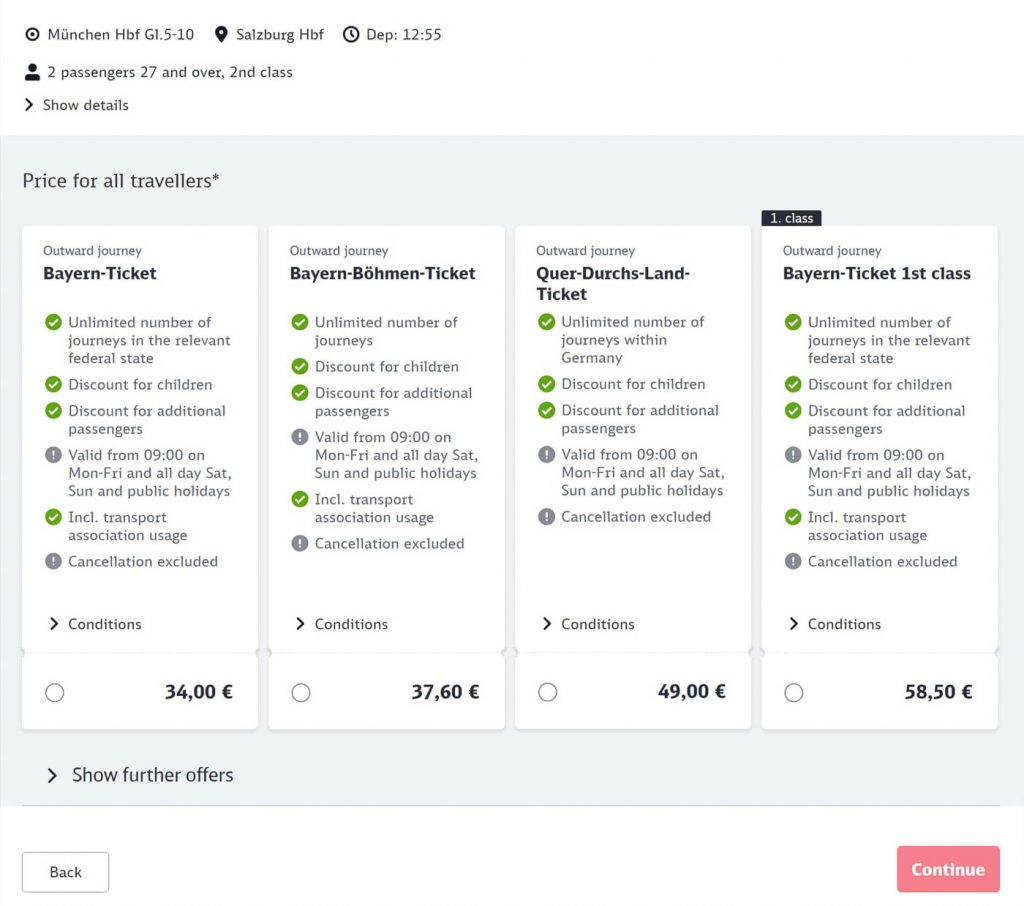Image resolution: width=1024 pixels, height=906 pixels.
Task: Click the Continue button
Action: [948, 869]
